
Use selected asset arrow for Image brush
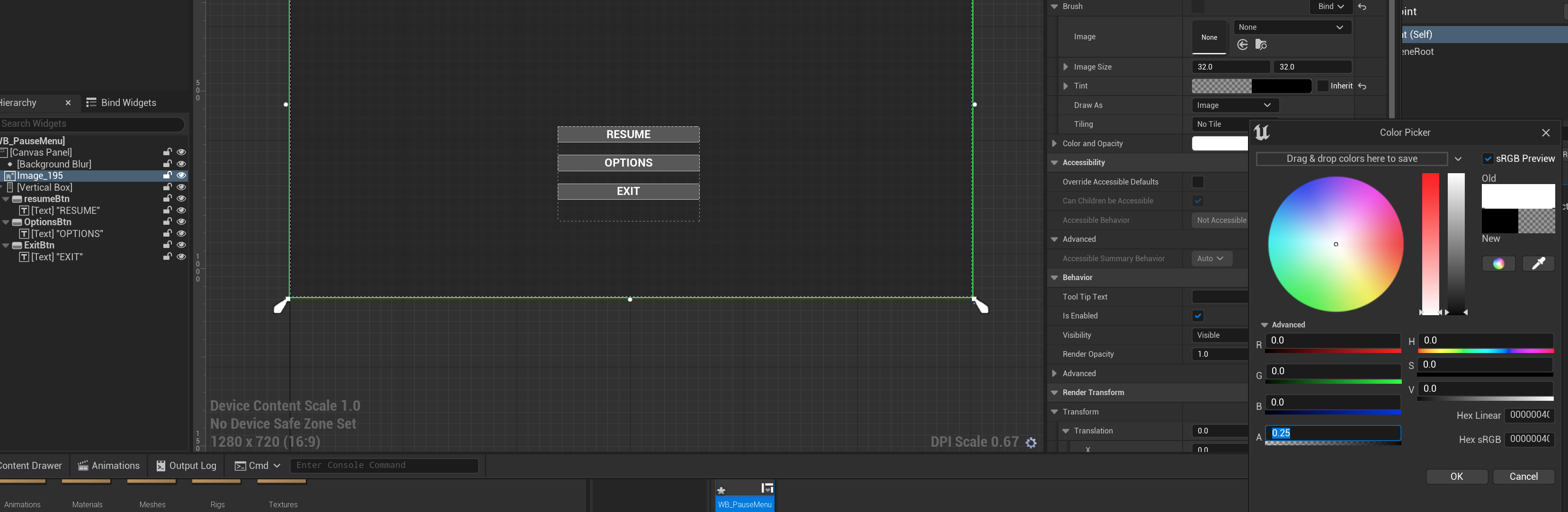click(x=1242, y=44)
